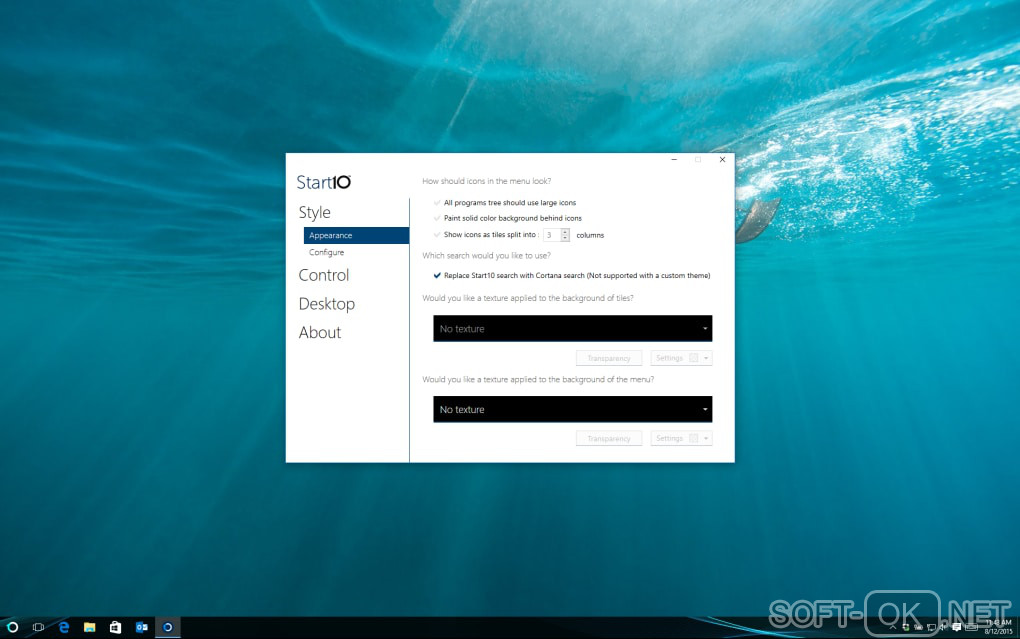Open the Control section
The image size is (1020, 639).
324,275
